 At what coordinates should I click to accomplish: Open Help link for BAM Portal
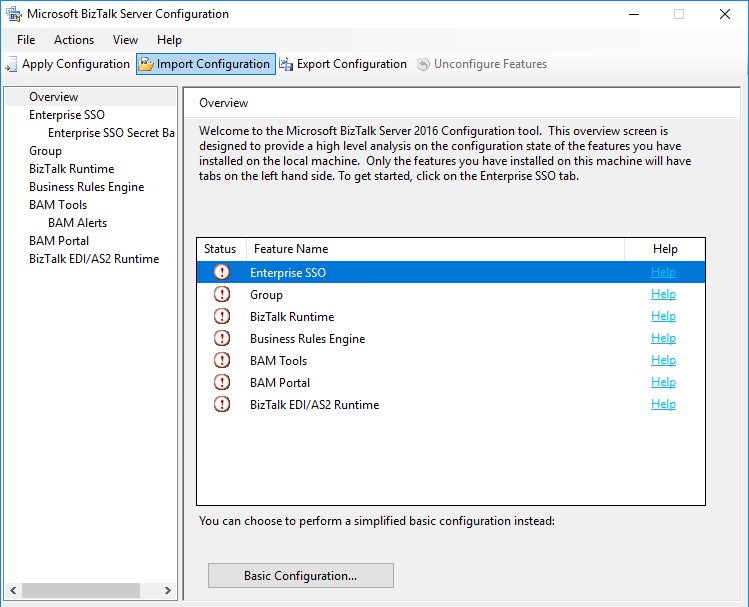pos(663,382)
